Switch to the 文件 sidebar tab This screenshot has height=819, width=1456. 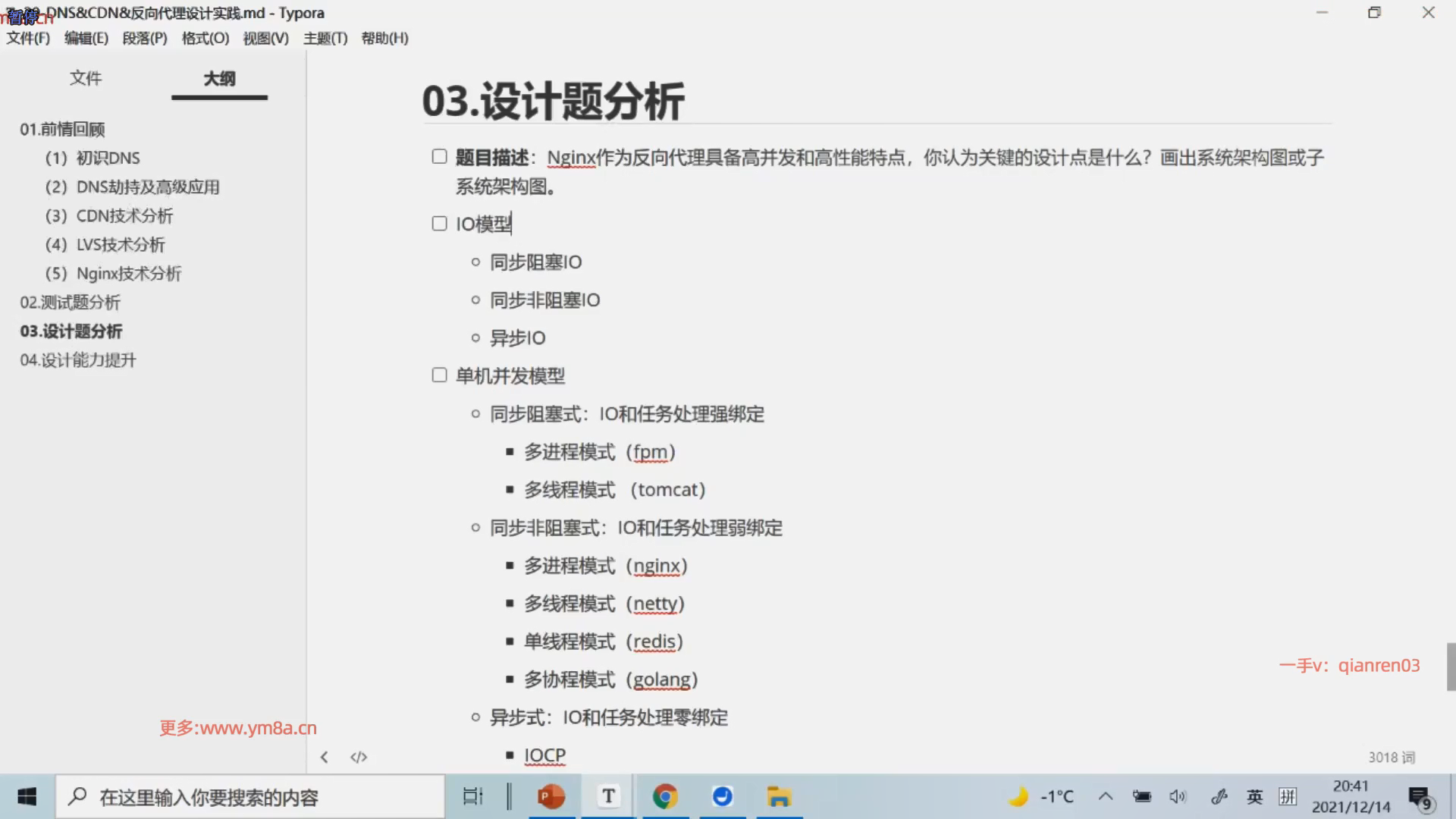86,78
